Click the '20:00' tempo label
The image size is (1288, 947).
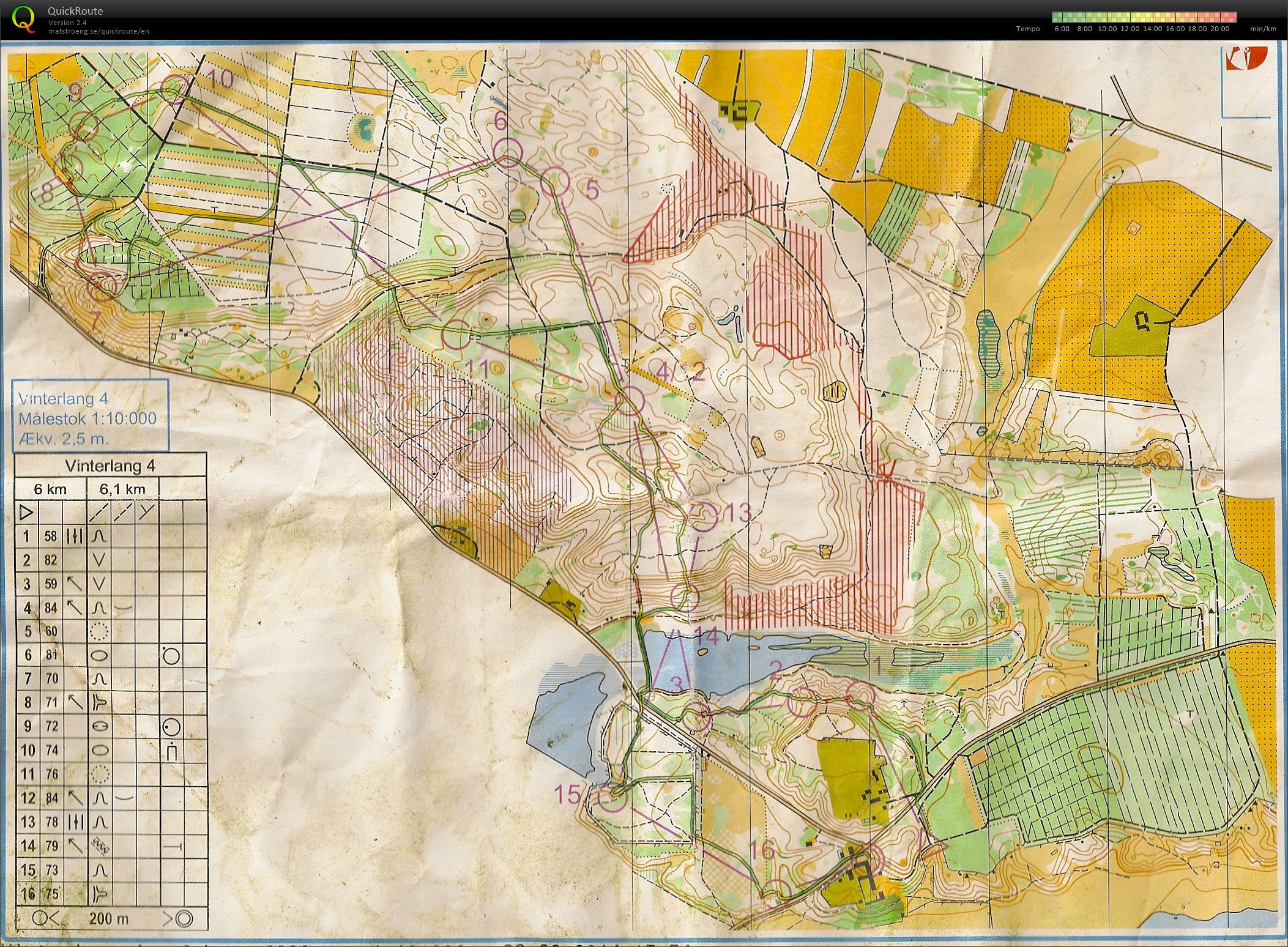pos(1219,29)
